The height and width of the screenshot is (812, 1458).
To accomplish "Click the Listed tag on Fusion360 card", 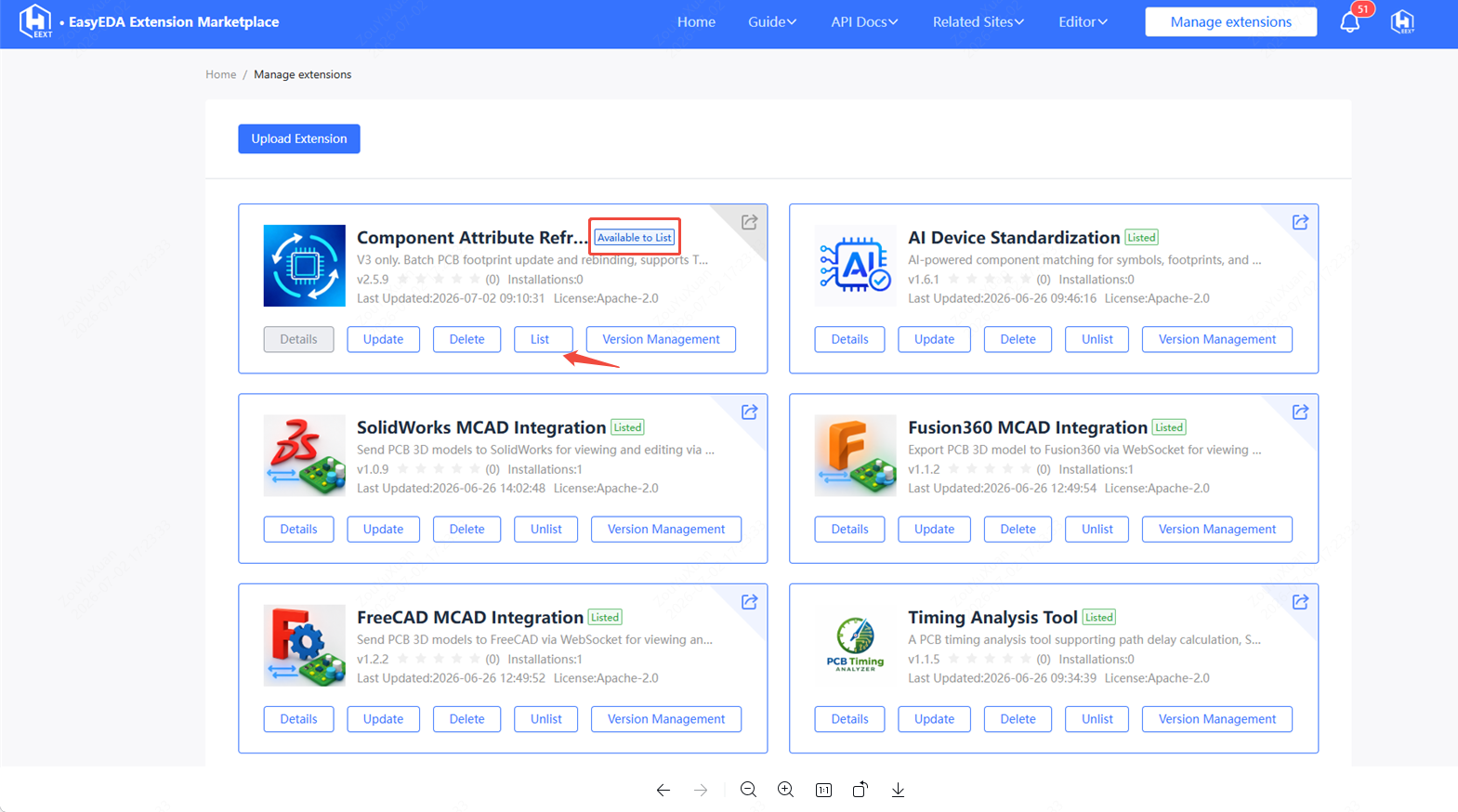I will [1169, 427].
